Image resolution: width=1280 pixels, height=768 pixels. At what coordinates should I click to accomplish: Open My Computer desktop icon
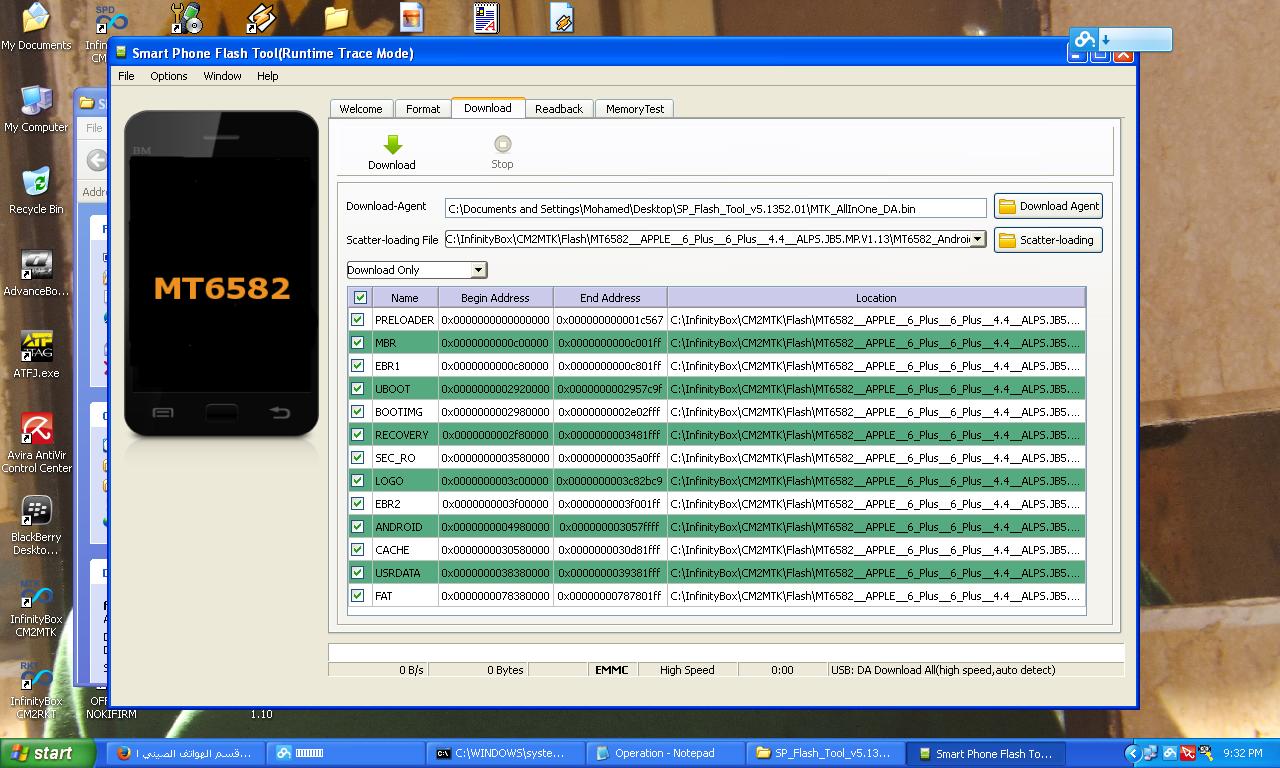tap(36, 100)
